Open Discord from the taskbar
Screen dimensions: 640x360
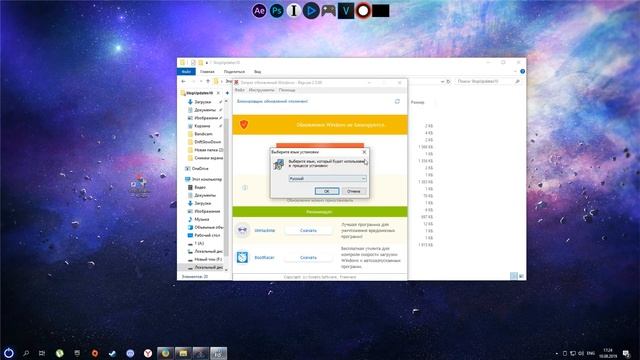pyautogui.click(x=130, y=353)
